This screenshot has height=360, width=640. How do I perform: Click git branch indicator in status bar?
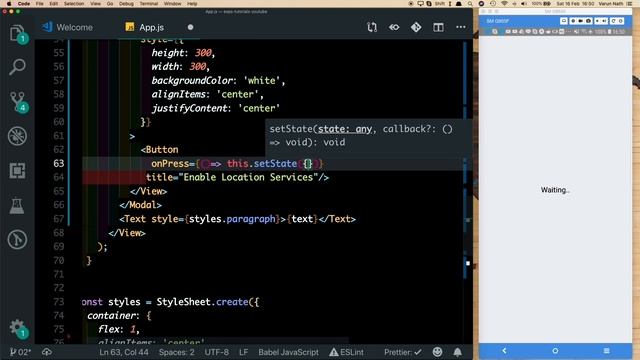coord(20,352)
